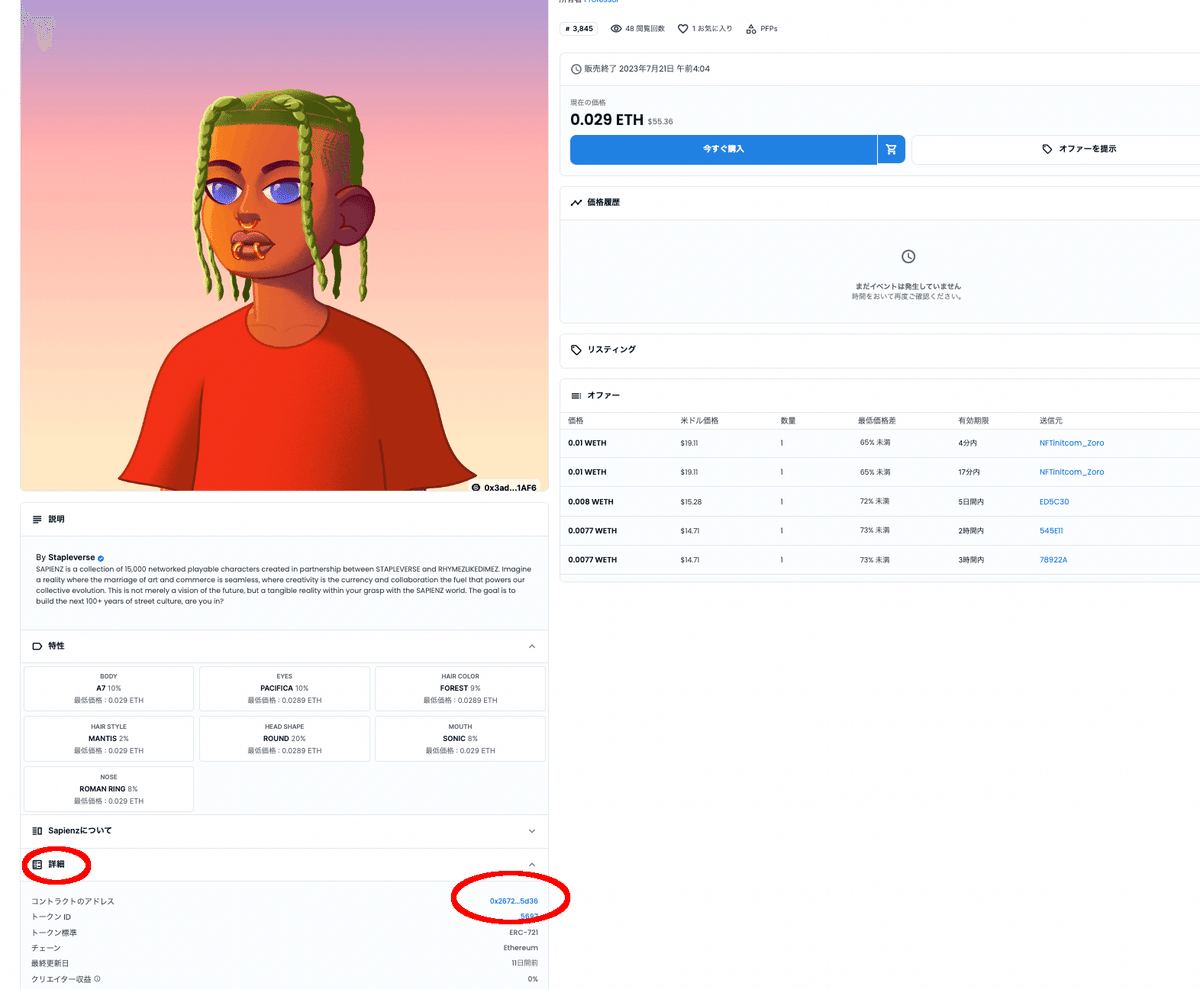Click the blue 今すぐ購入 buy now button

point(723,149)
